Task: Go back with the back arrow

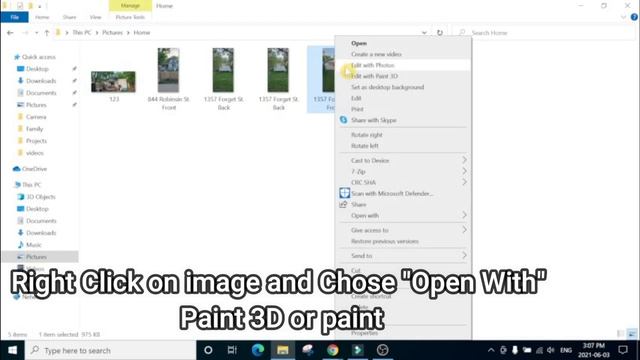Action: (10, 33)
